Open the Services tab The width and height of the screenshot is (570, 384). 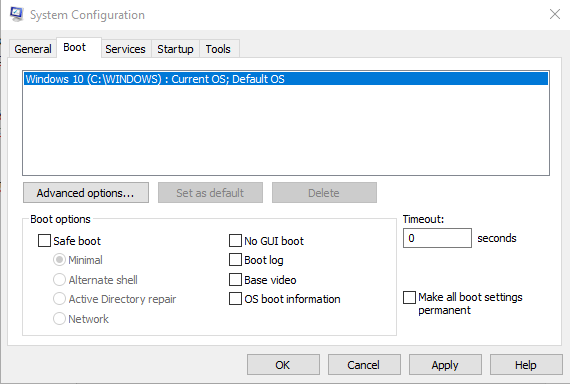(125, 49)
